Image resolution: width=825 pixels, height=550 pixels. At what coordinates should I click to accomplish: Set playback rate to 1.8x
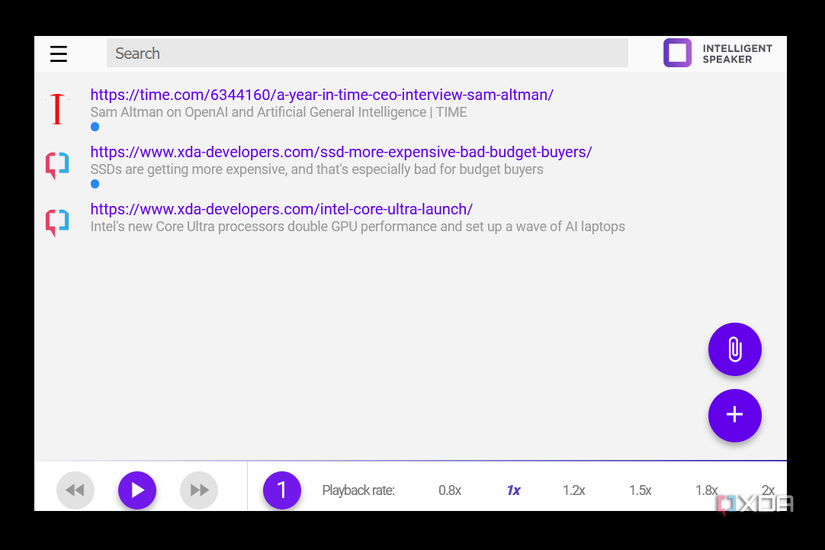click(707, 491)
